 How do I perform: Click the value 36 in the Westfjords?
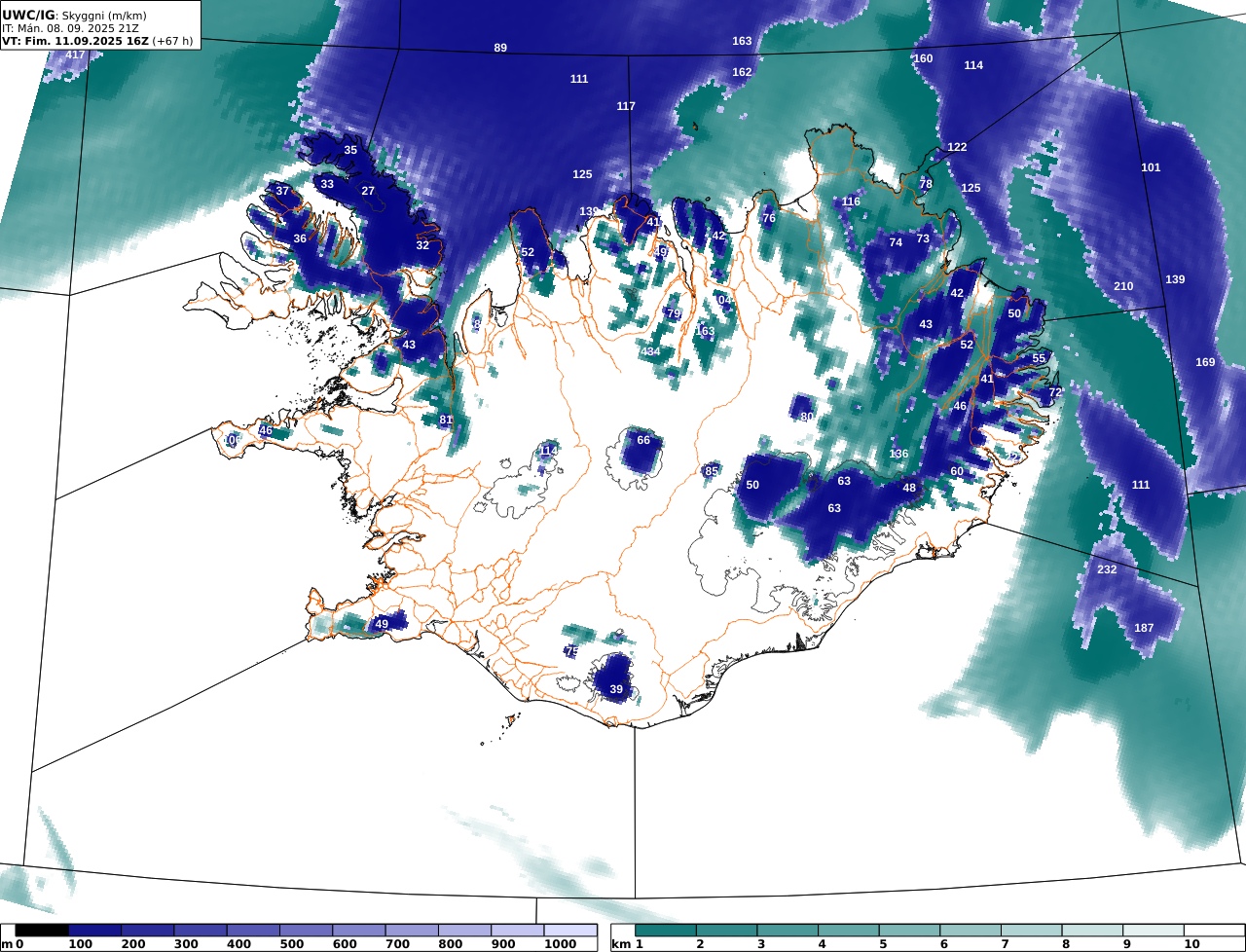[x=300, y=238]
